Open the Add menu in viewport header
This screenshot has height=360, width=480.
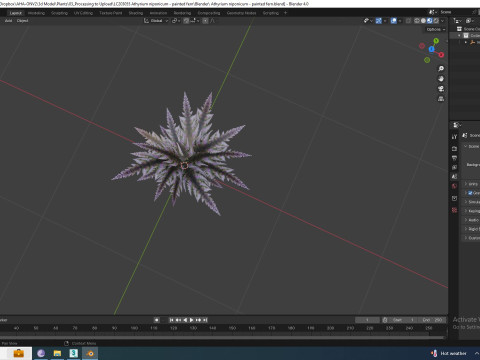(8, 21)
